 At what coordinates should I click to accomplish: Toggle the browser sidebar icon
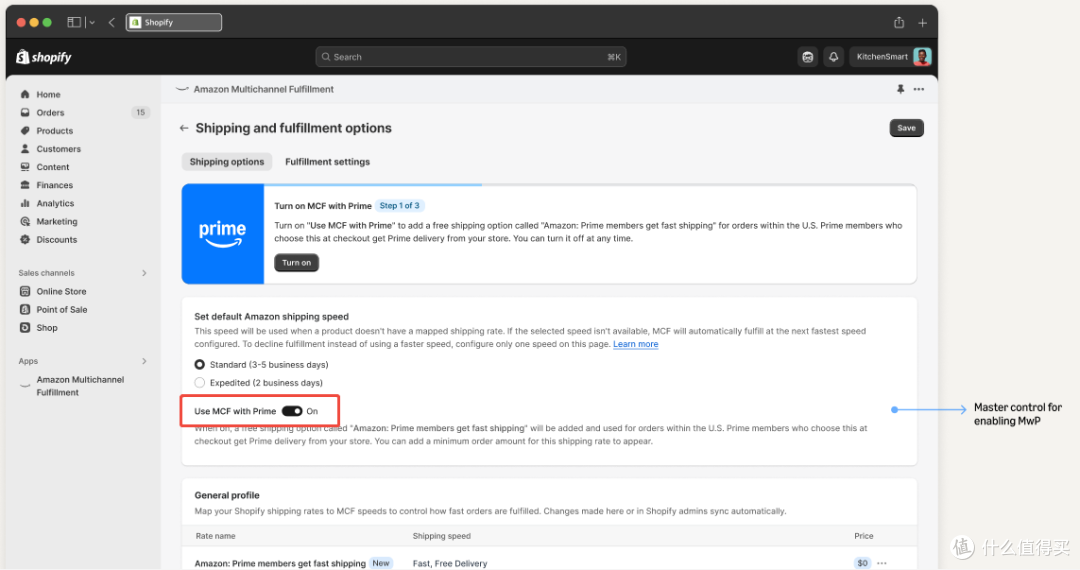(x=74, y=22)
